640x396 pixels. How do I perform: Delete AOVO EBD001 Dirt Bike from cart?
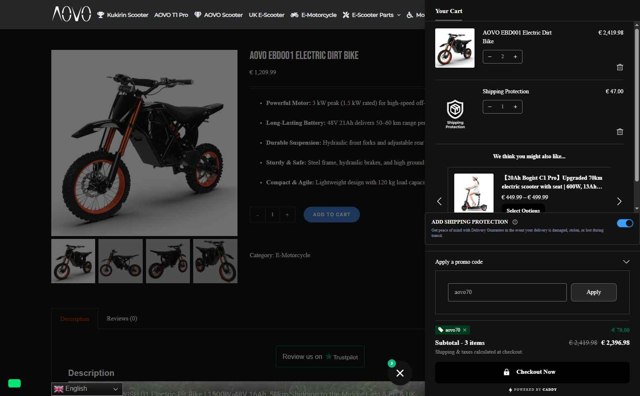tap(620, 67)
